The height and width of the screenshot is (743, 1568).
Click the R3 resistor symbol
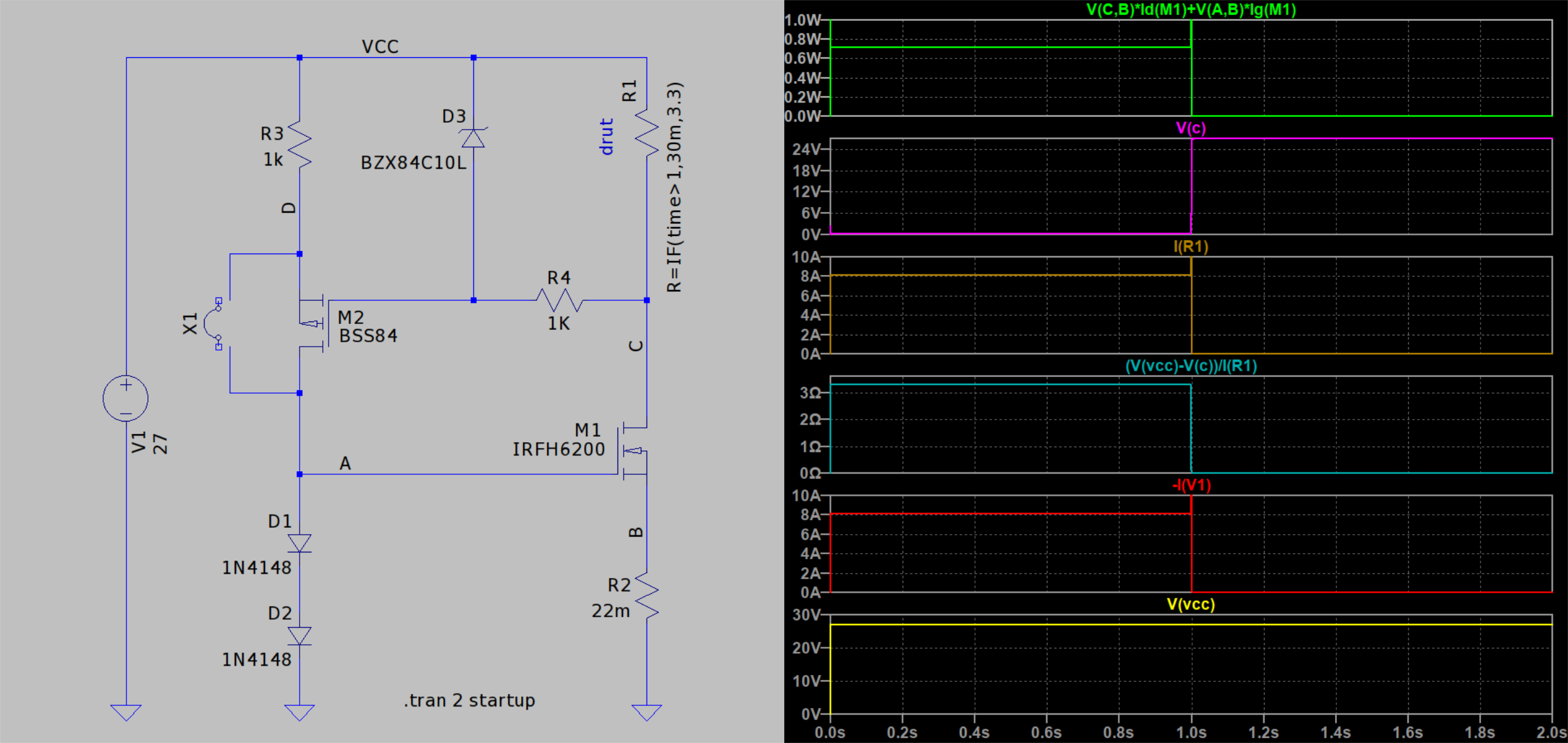[x=300, y=145]
